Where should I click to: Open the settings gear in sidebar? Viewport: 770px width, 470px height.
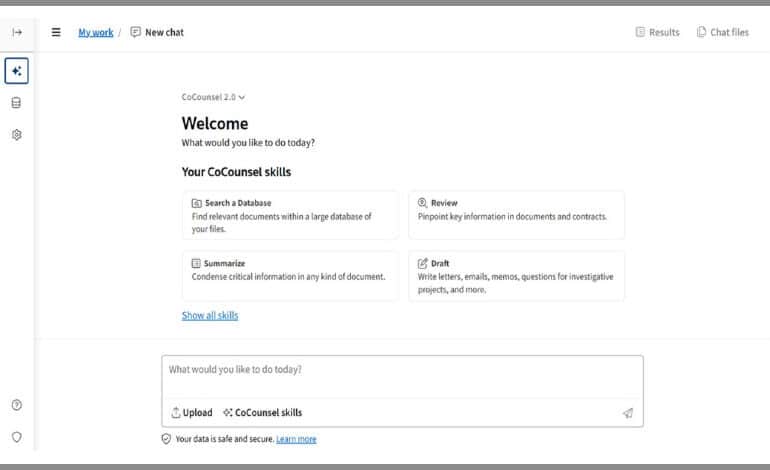pos(17,135)
